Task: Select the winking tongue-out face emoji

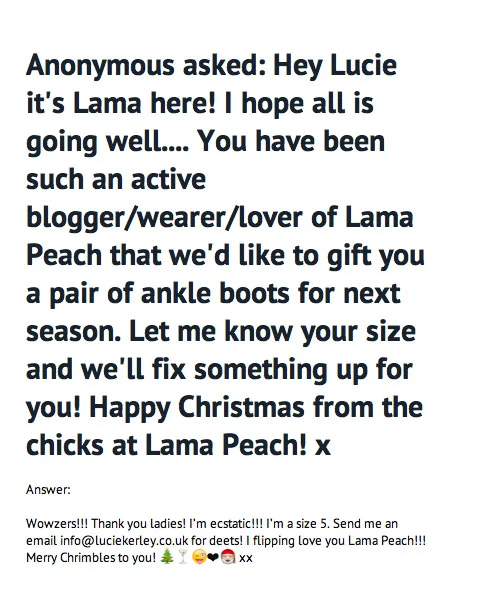Action: (199, 557)
